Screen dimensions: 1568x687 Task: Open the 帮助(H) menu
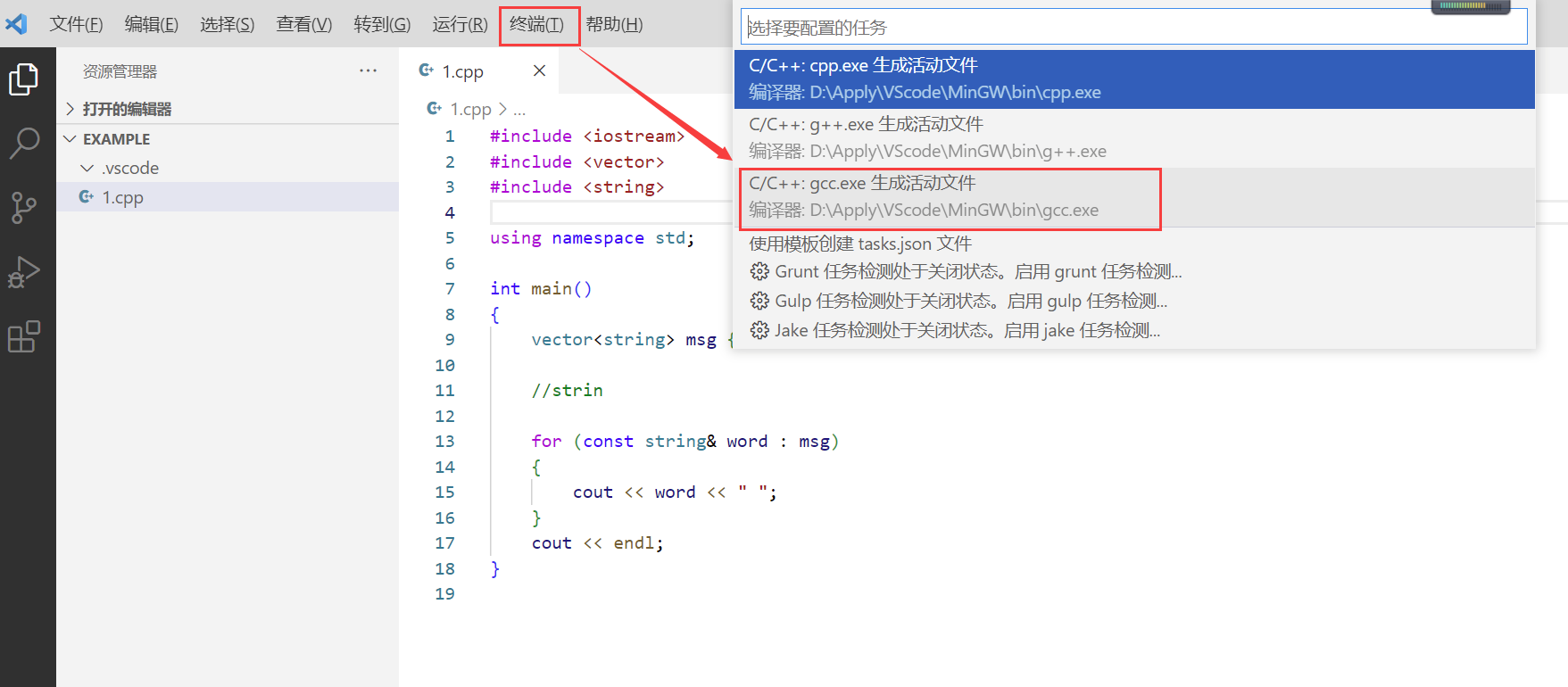point(614,24)
